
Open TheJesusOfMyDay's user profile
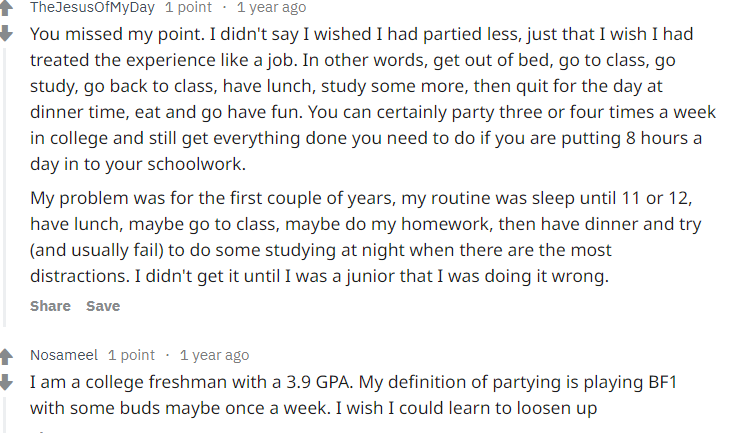(92, 8)
